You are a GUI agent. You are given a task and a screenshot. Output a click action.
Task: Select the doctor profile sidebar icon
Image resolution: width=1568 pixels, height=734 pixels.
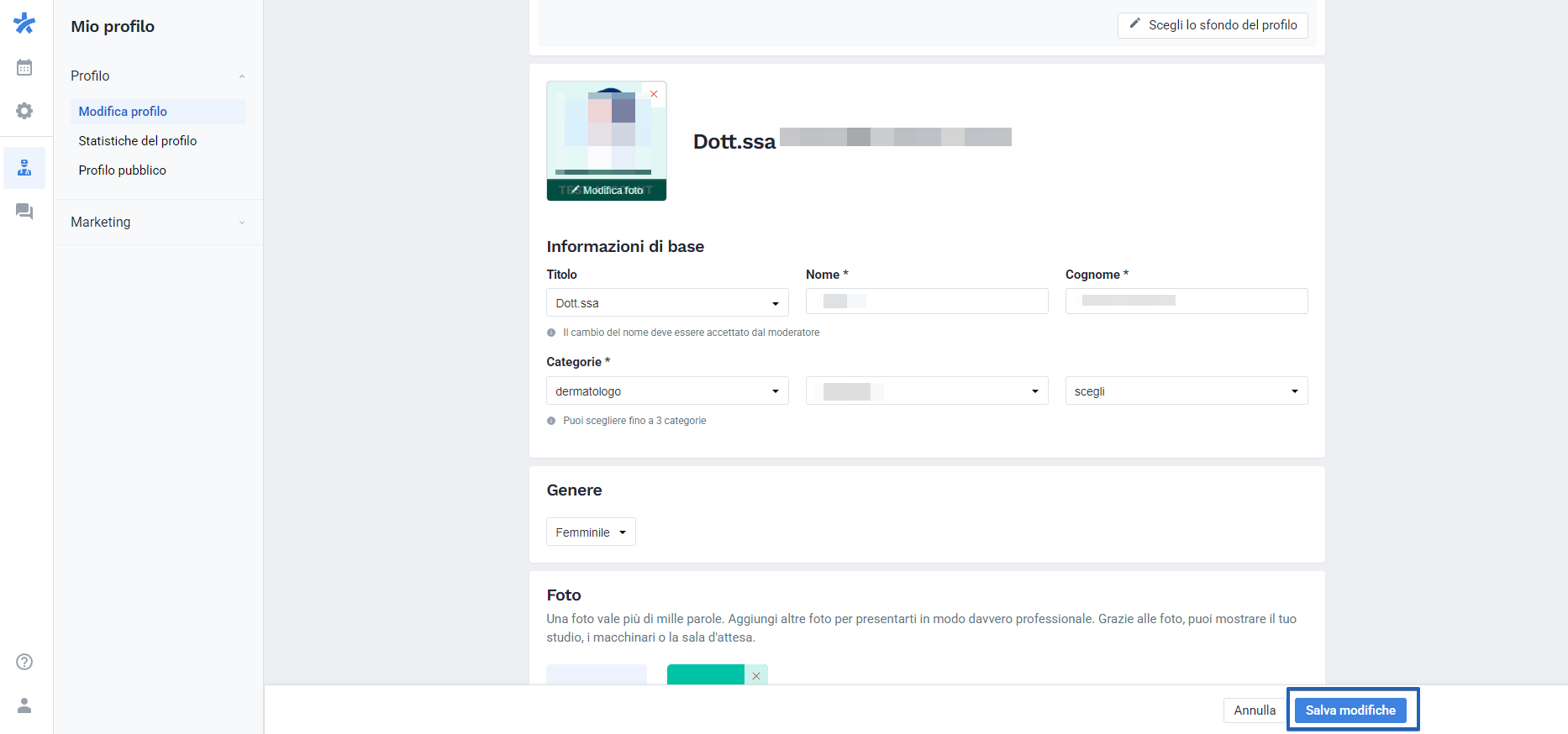point(24,168)
